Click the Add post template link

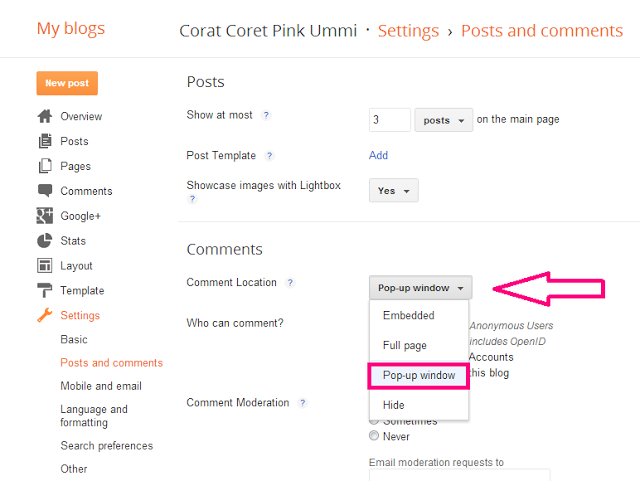378,155
